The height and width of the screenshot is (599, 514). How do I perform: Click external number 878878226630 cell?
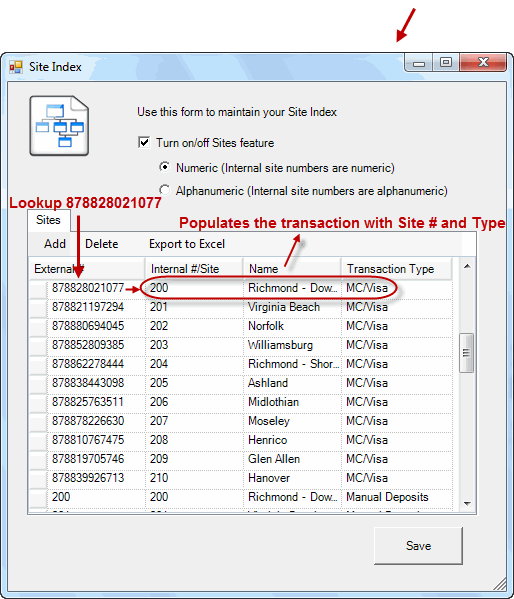click(96, 423)
